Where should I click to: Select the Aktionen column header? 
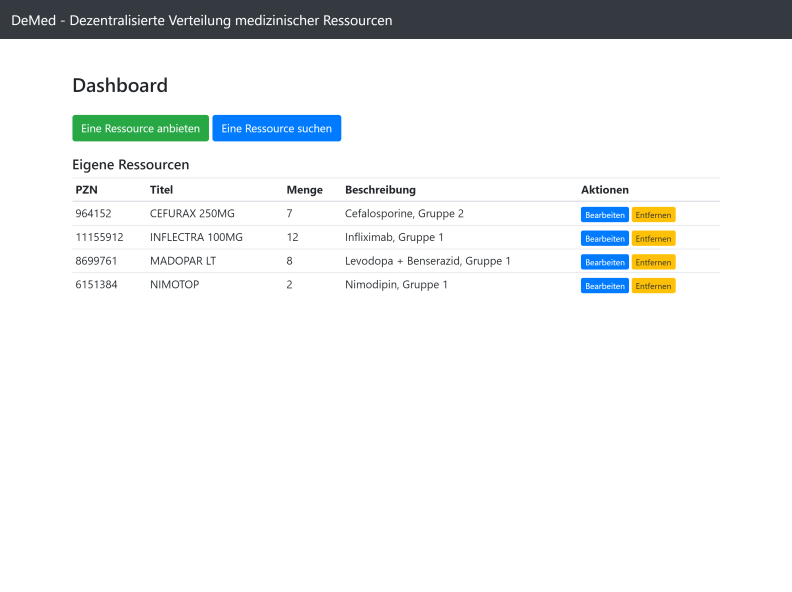pos(605,190)
